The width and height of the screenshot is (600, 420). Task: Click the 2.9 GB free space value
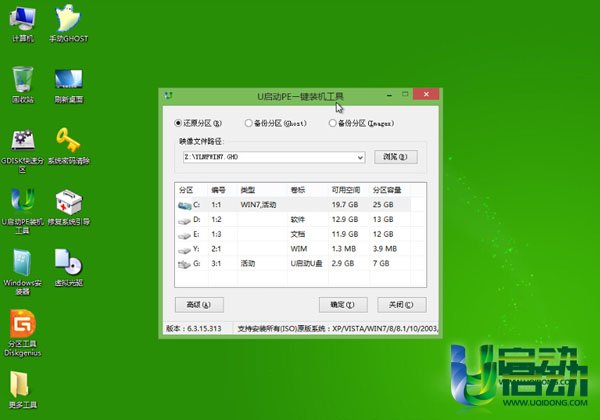(x=343, y=264)
